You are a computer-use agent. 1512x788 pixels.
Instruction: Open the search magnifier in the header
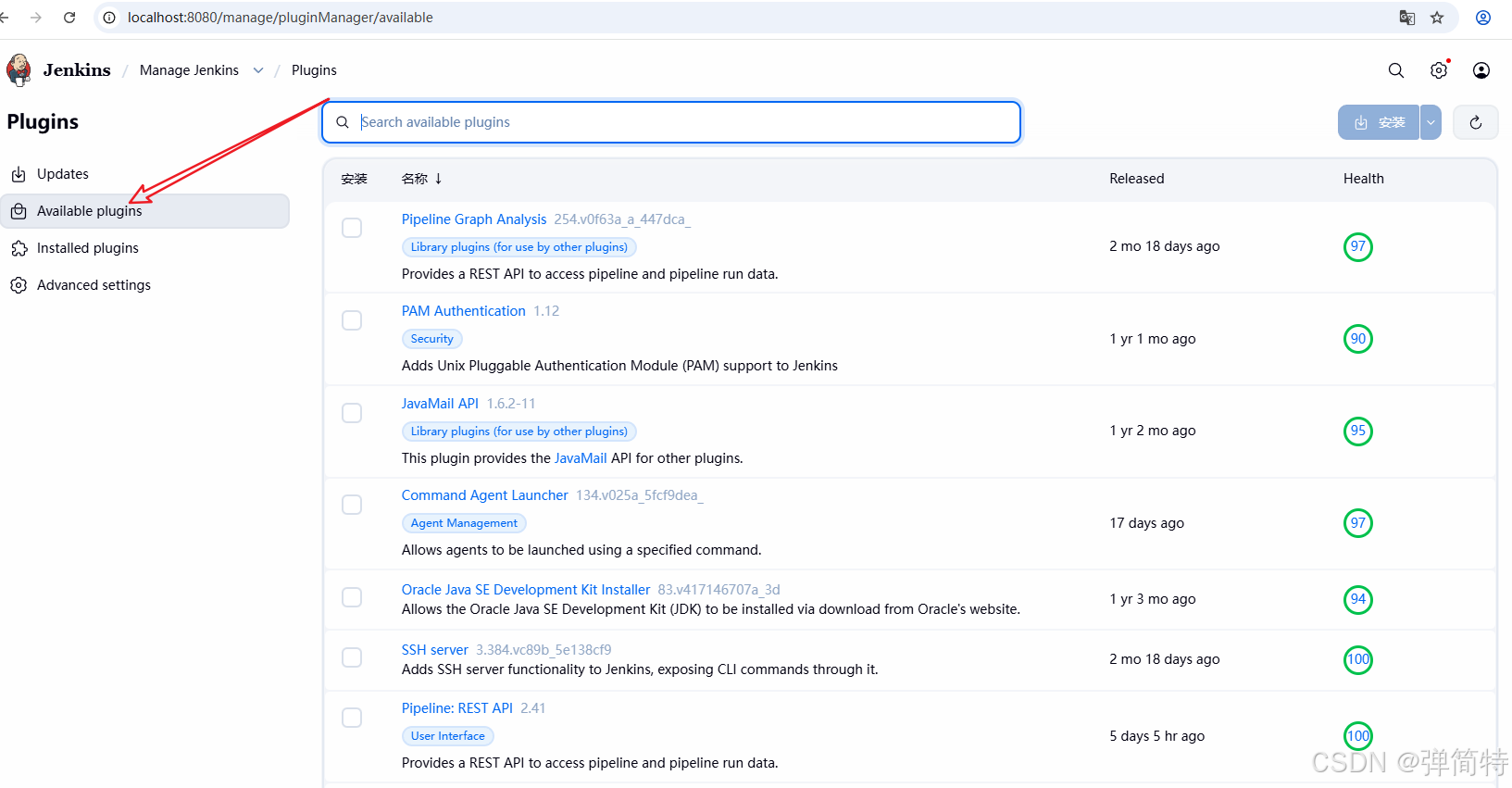tap(1396, 70)
